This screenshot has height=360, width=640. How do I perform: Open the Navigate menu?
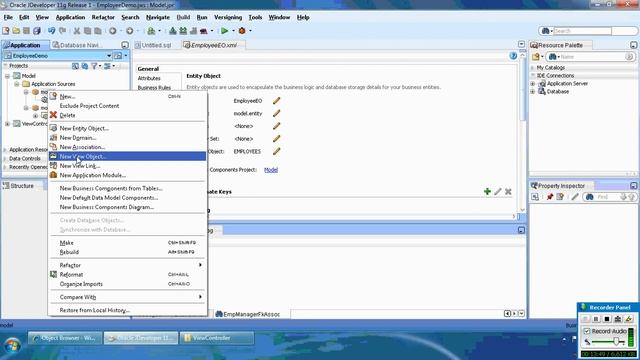point(158,18)
